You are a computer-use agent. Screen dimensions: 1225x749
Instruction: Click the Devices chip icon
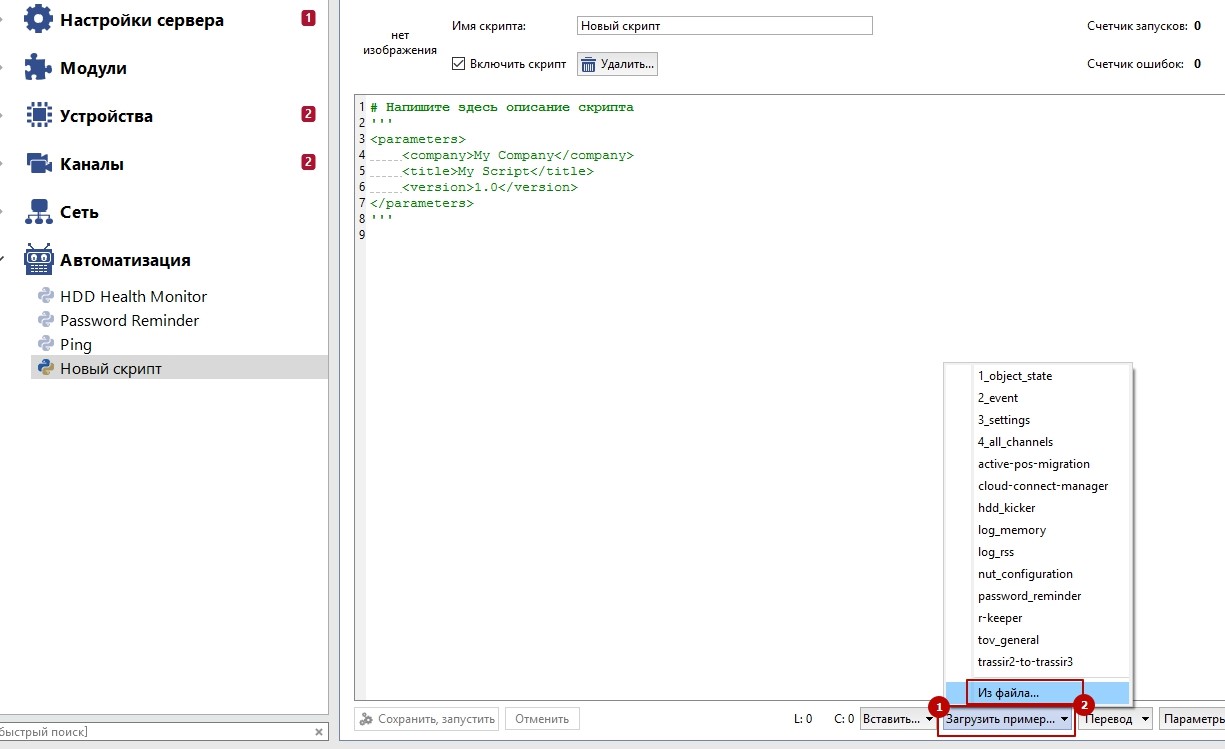pos(38,116)
